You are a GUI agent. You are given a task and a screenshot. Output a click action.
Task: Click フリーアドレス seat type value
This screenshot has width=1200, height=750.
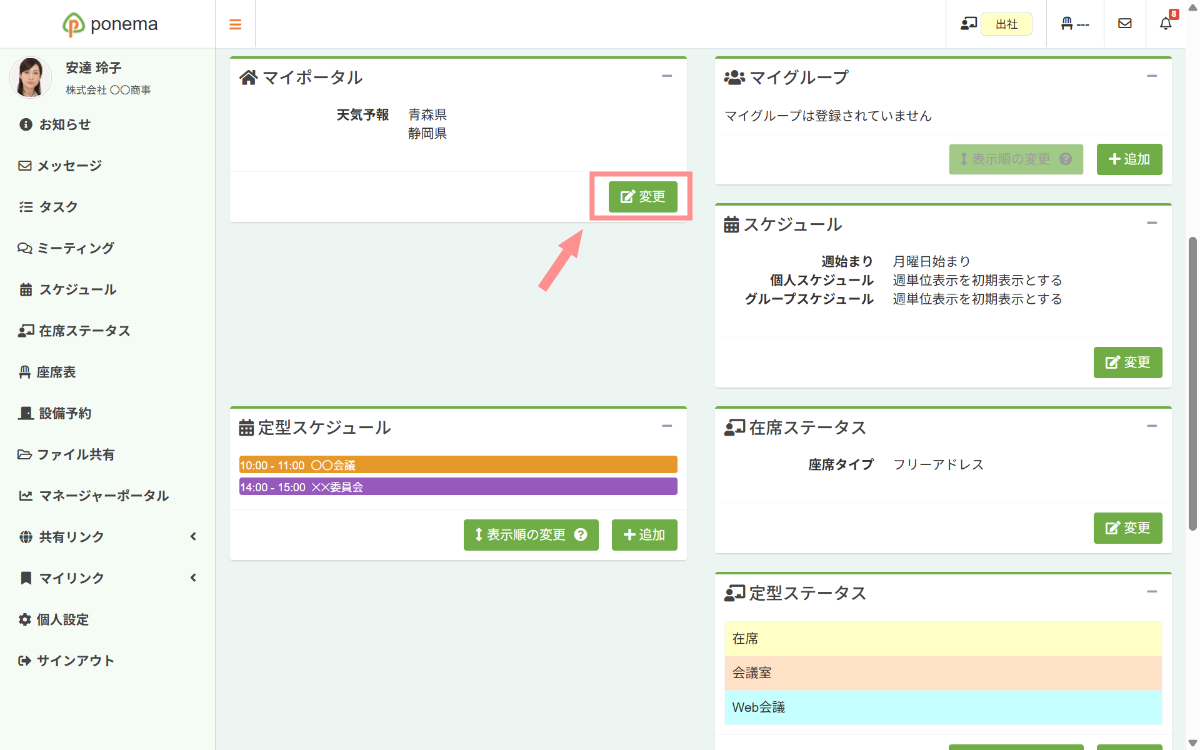point(938,465)
